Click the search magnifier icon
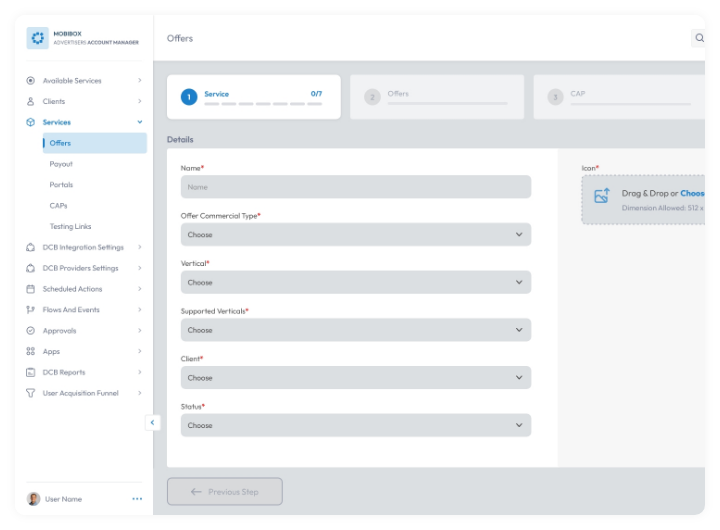This screenshot has height=530, width=720. tap(699, 38)
